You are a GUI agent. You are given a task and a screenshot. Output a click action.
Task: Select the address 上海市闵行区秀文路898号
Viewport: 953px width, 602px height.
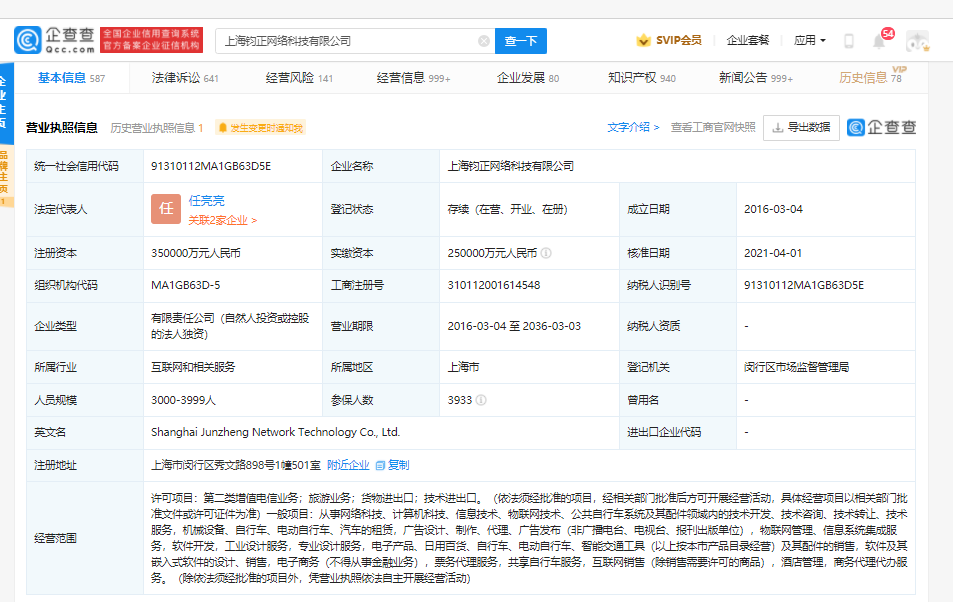236,465
